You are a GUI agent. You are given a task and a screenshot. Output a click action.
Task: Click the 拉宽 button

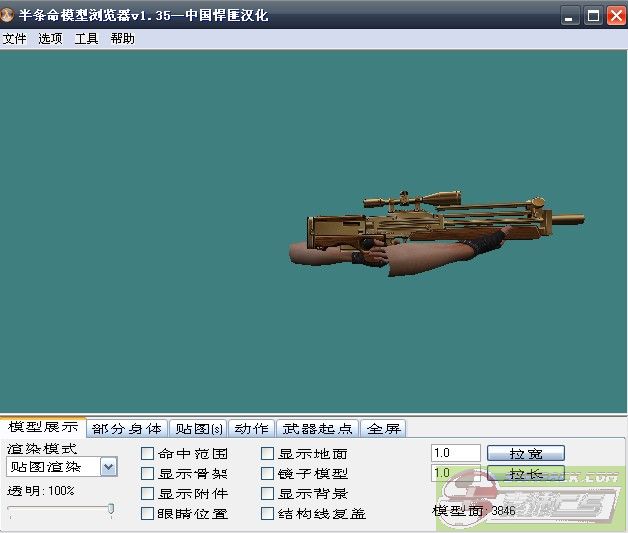click(526, 454)
